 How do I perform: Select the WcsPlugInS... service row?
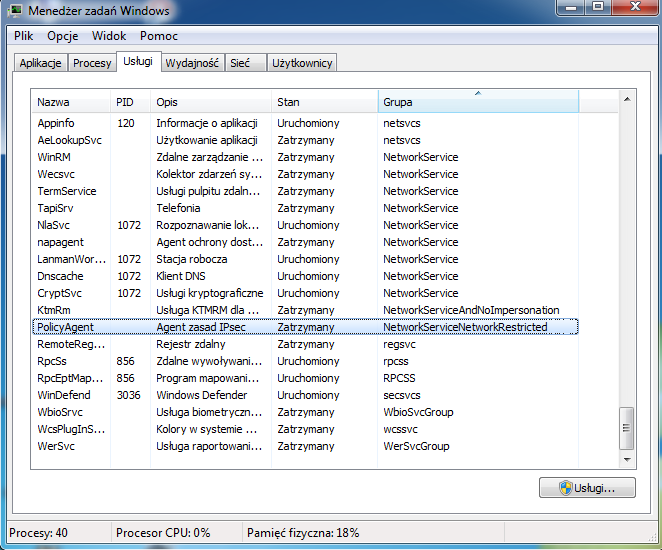click(x=305, y=429)
